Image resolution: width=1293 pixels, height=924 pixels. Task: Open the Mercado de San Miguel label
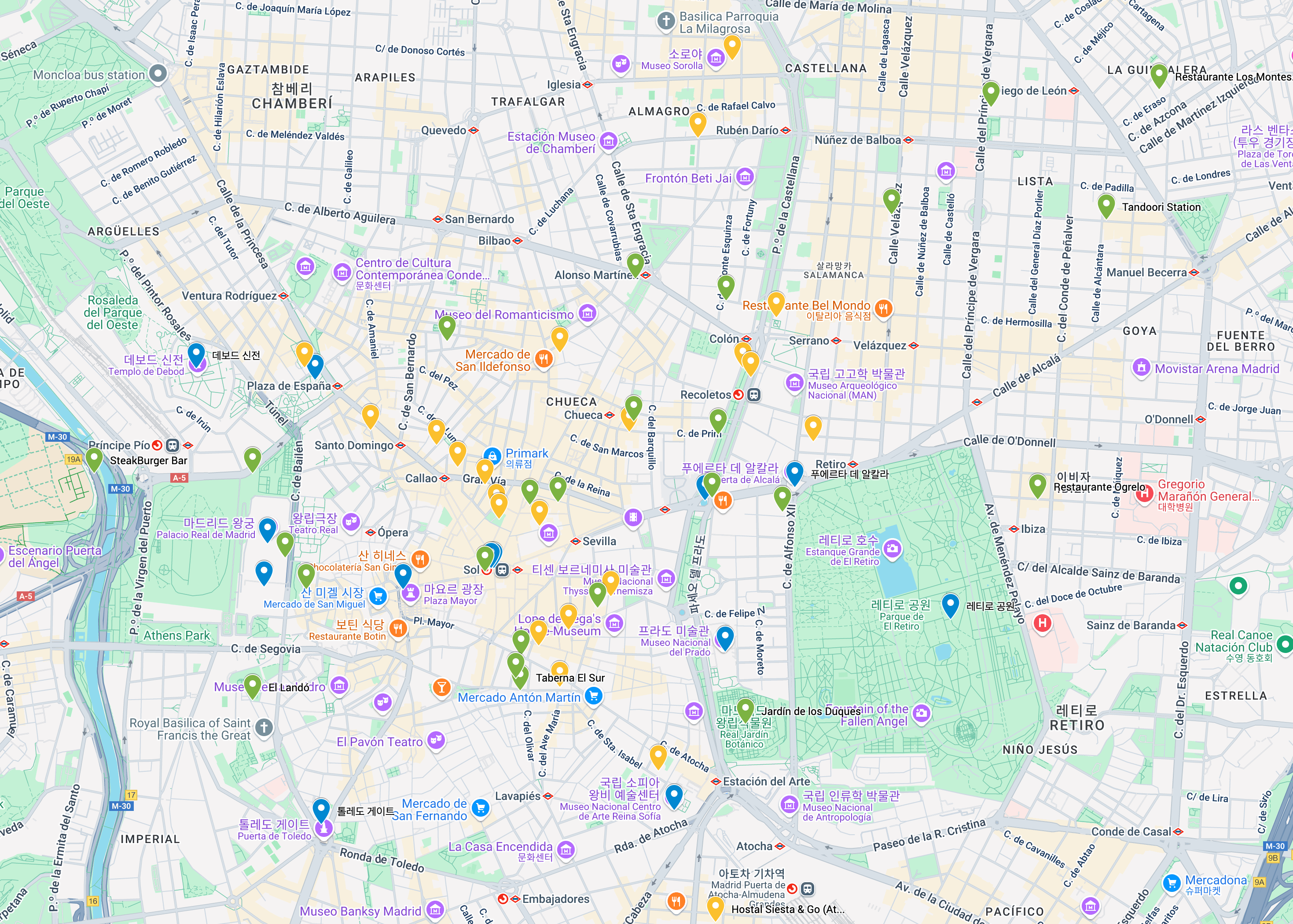pyautogui.click(x=314, y=604)
